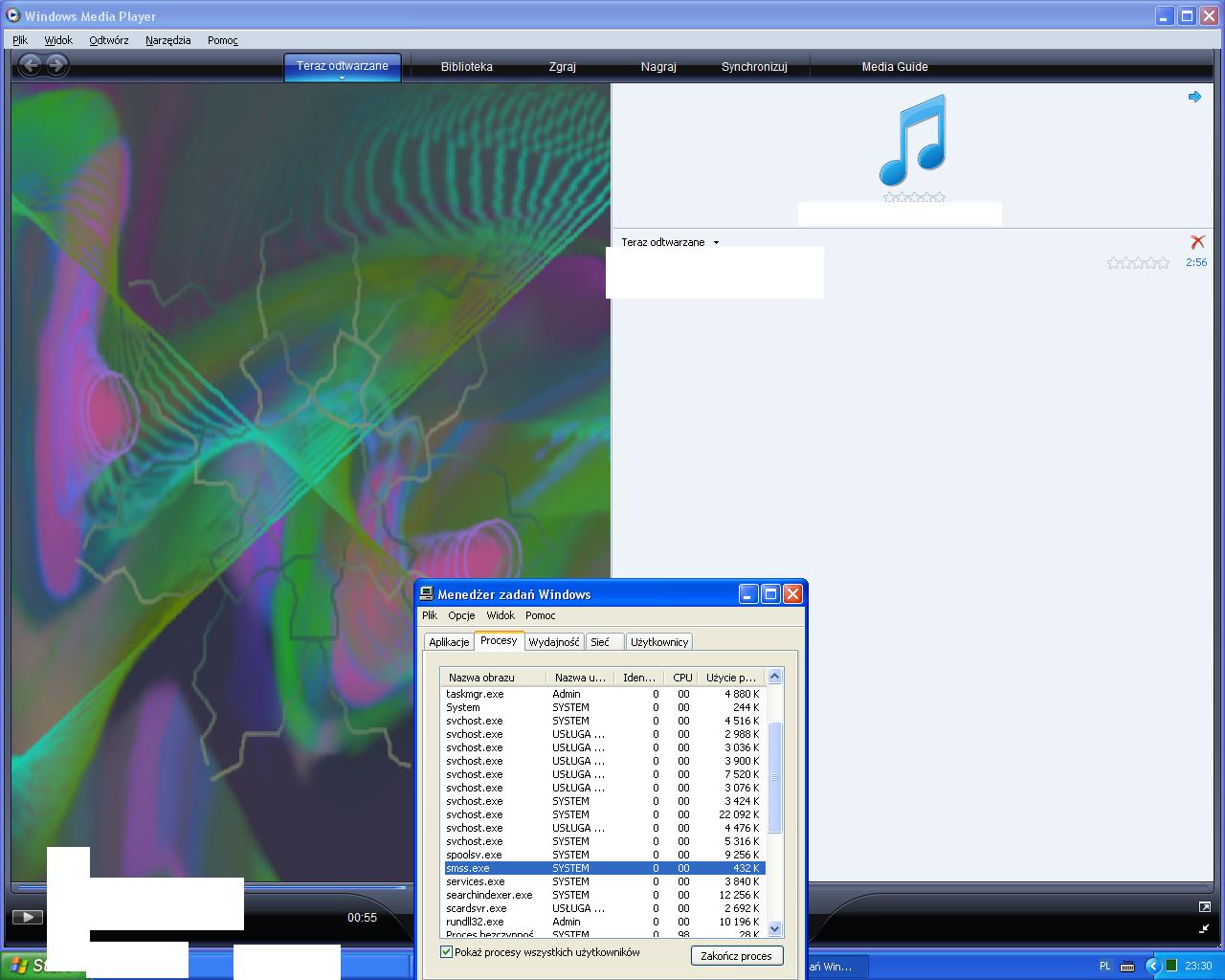Screen dimensions: 1225x980
Task: Open the Odtwórz menu
Action: 109,40
